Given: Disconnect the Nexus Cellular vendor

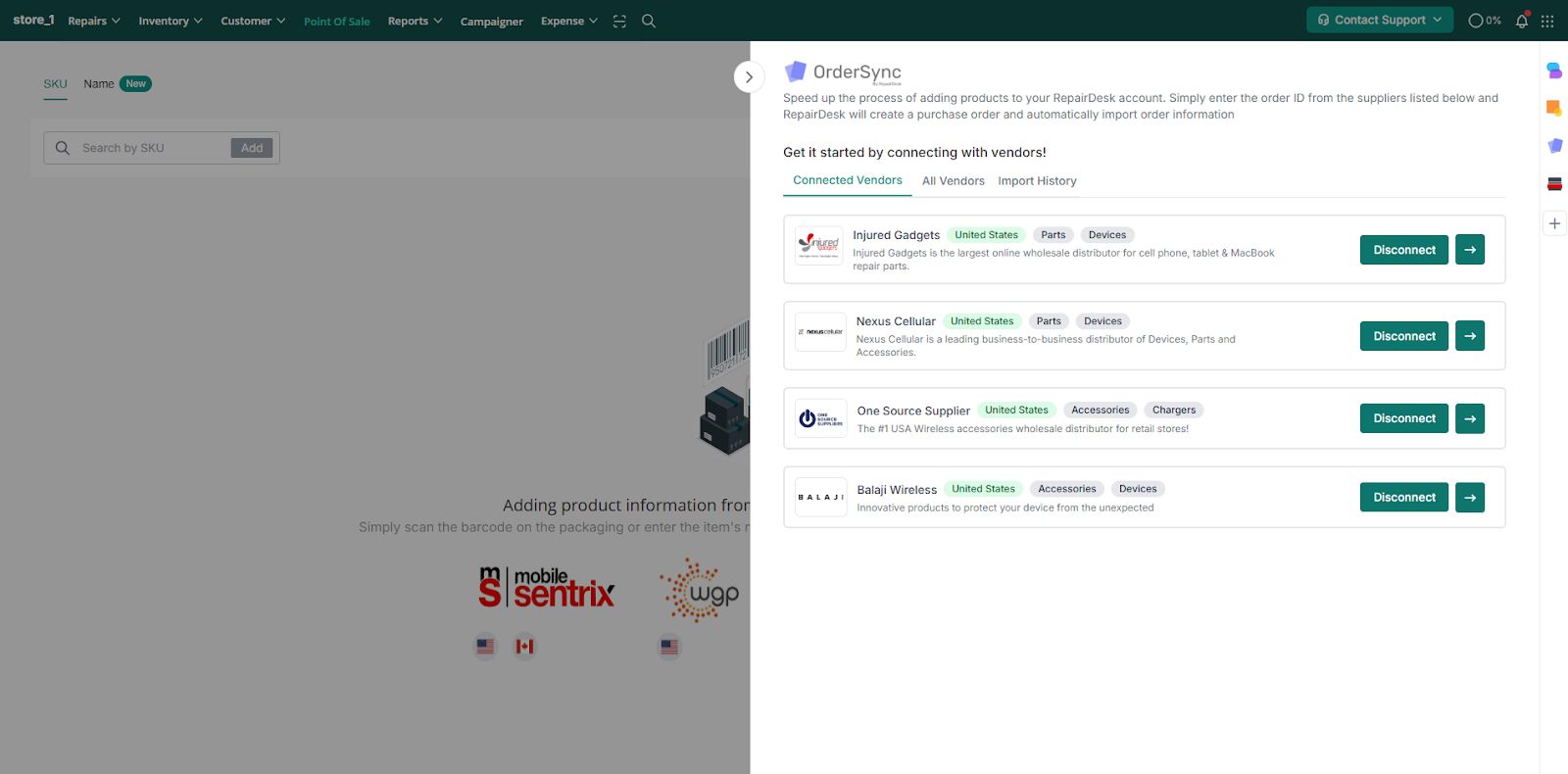Looking at the screenshot, I should click(1403, 336).
